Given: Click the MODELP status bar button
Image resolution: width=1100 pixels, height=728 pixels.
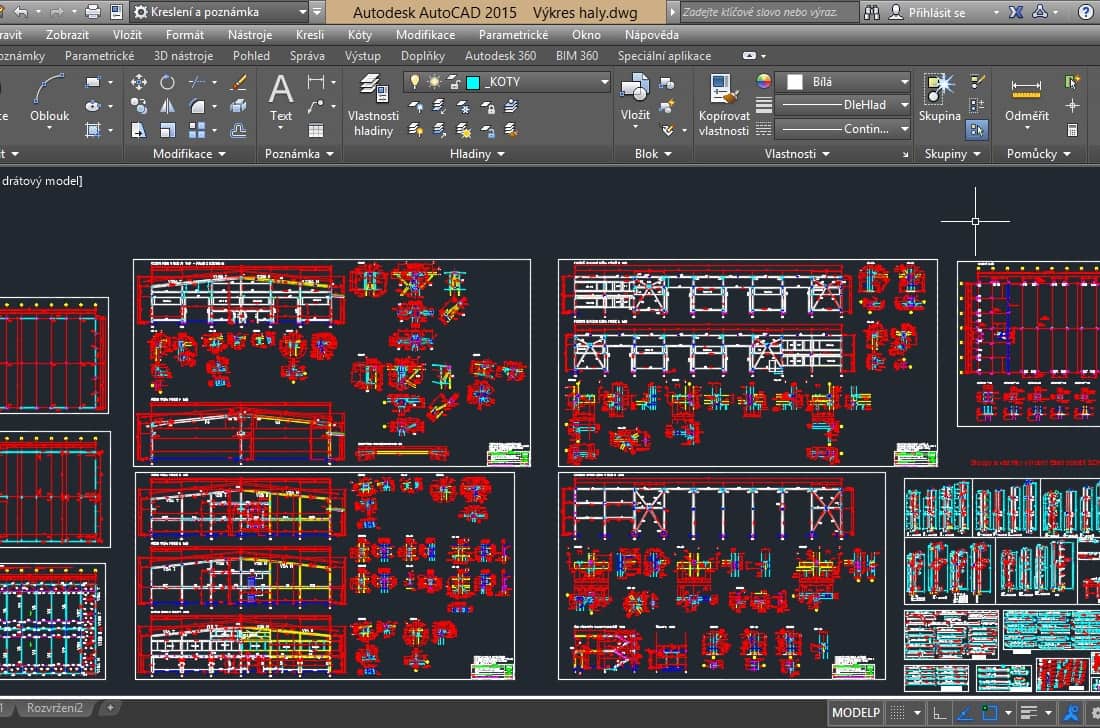Looking at the screenshot, I should pyautogui.click(x=854, y=712).
